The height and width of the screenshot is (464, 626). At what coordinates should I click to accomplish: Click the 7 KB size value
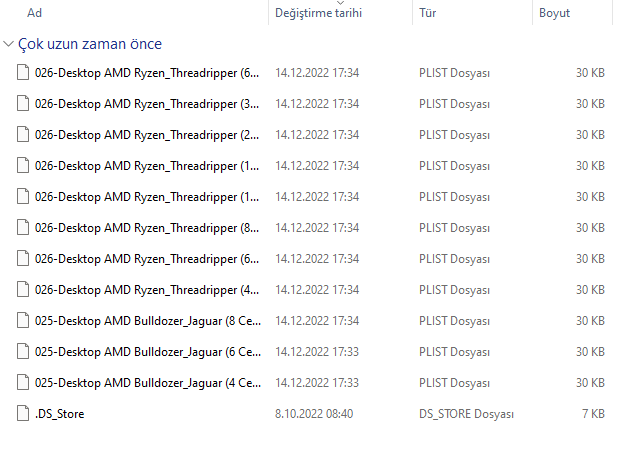tap(590, 414)
